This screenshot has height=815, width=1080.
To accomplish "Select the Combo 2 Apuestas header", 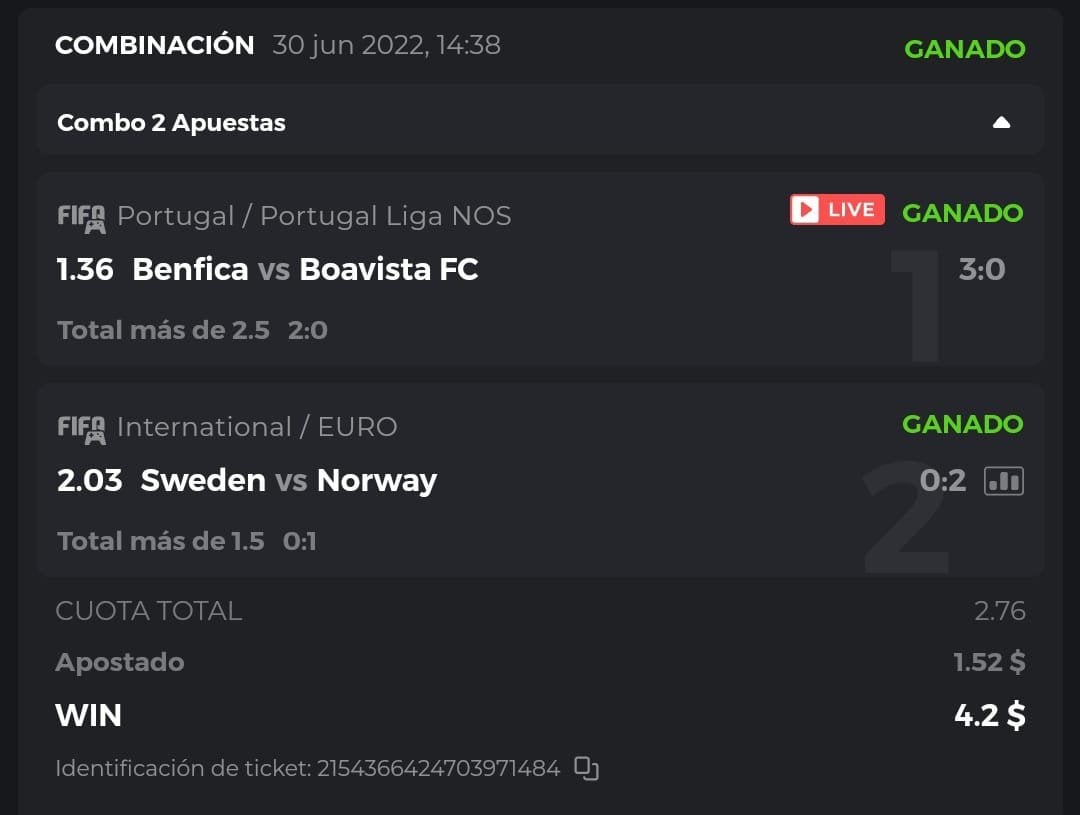I will (171, 123).
